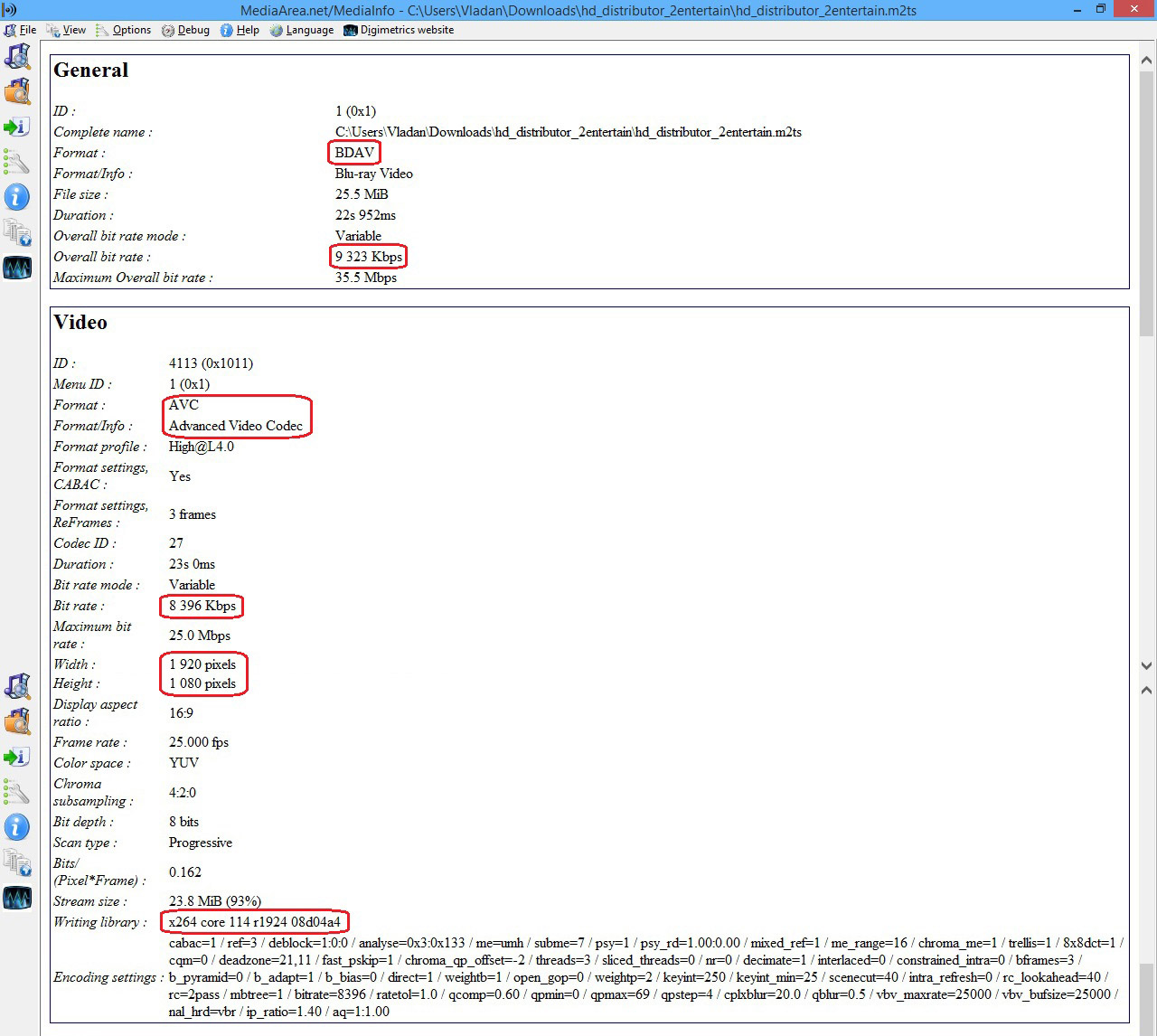Viewport: 1157px width, 1036px height.
Task: Click the blue About info icon, top sidebar
Action: pyautogui.click(x=16, y=197)
